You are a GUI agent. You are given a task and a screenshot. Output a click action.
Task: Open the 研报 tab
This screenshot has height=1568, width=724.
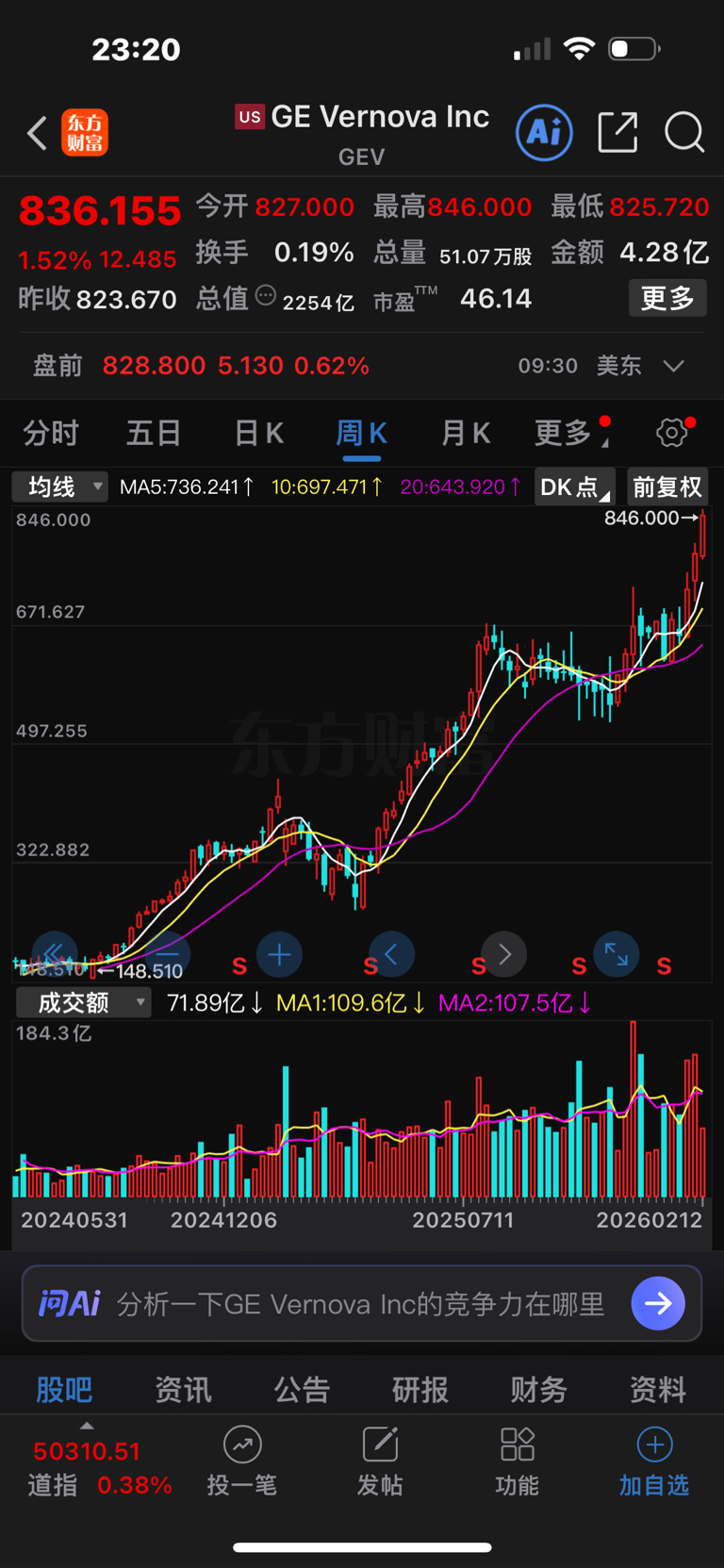pyautogui.click(x=420, y=1389)
